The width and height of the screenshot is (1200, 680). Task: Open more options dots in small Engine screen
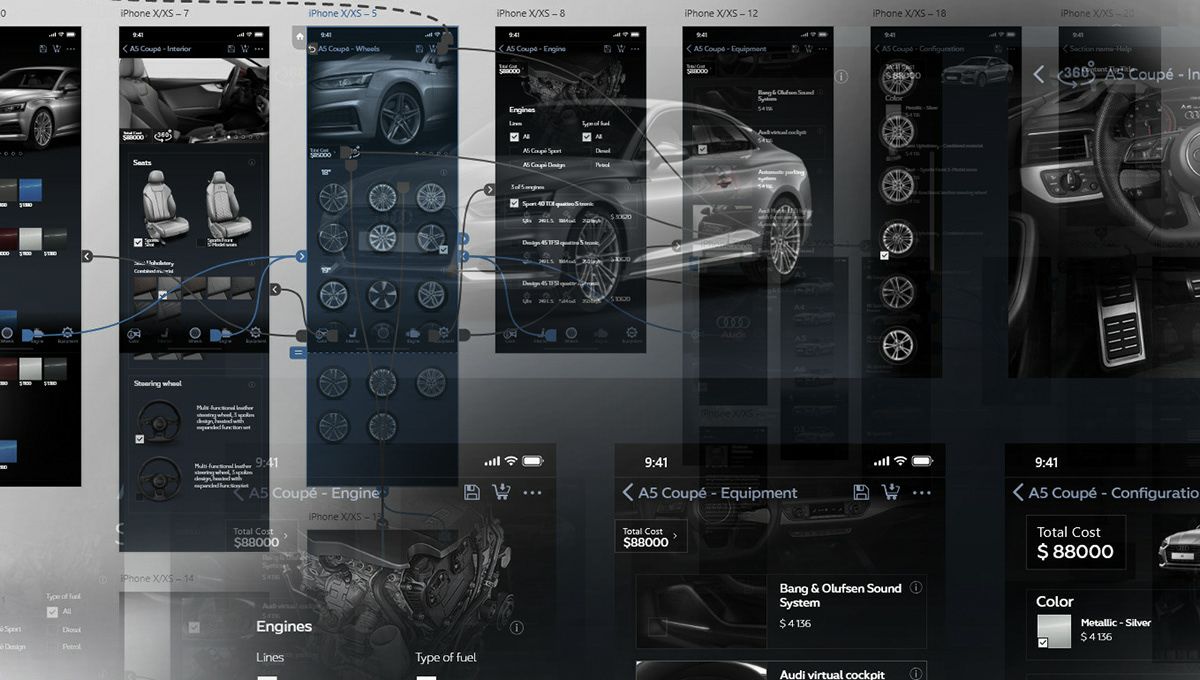pos(636,48)
